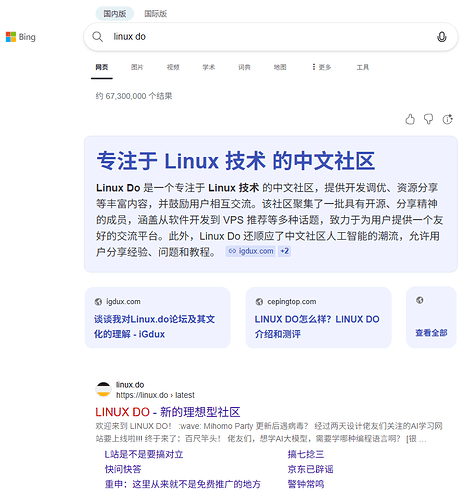Switch to the 视频 tab
This screenshot has height=499, width=475.
click(173, 67)
